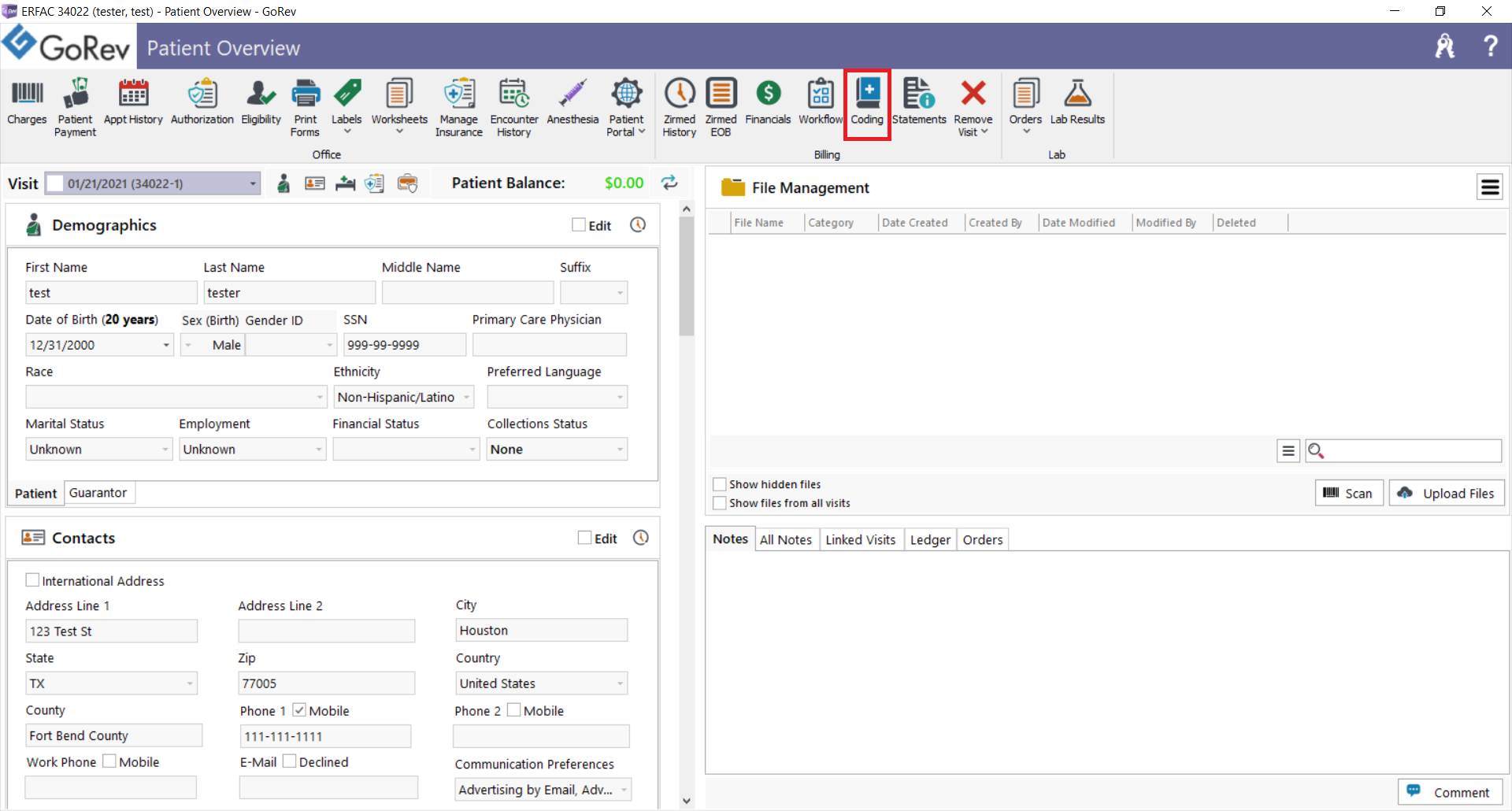View Demographics change history clock
The height and width of the screenshot is (811, 1512).
[638, 225]
